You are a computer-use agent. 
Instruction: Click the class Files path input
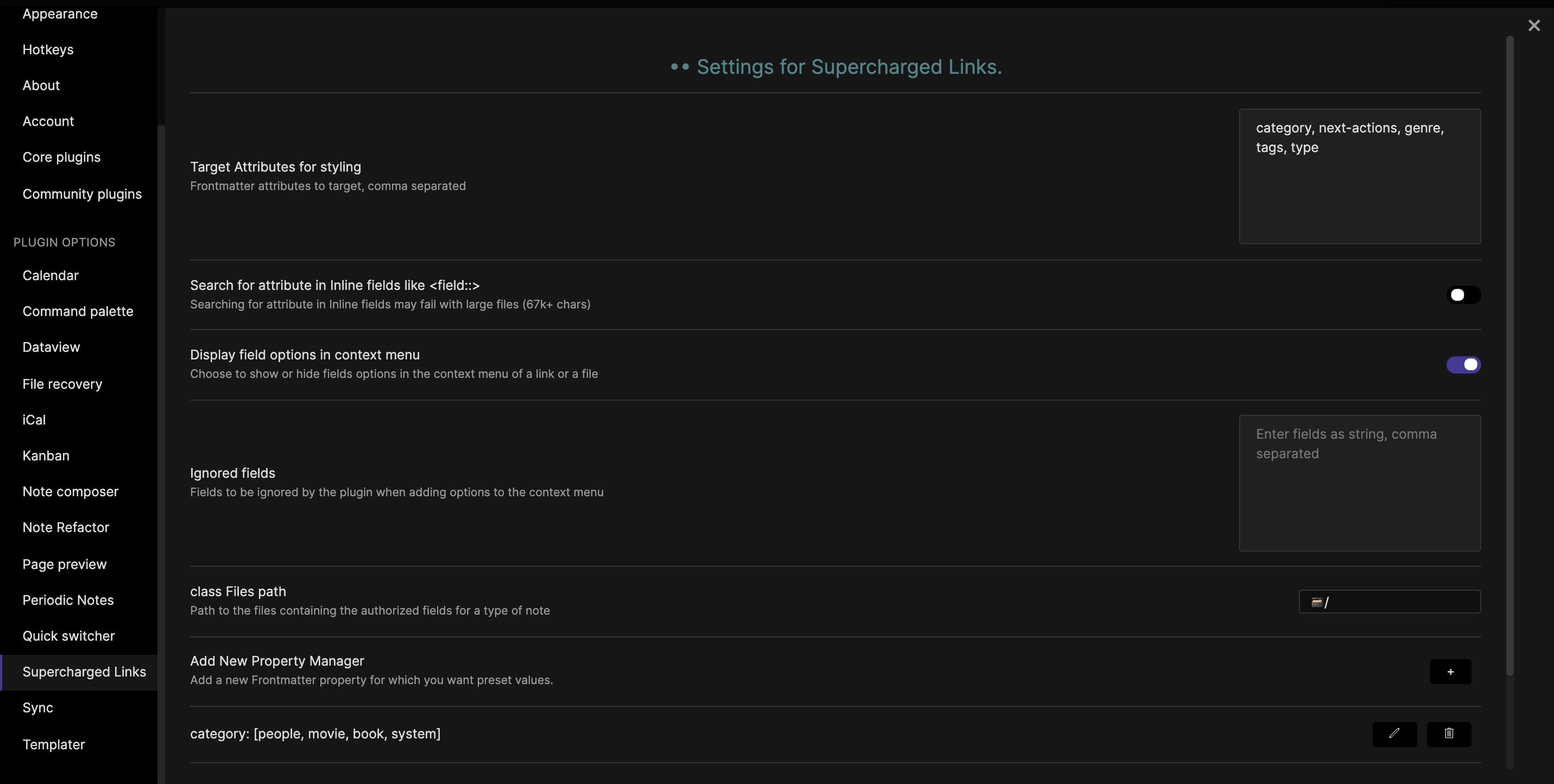click(1389, 601)
